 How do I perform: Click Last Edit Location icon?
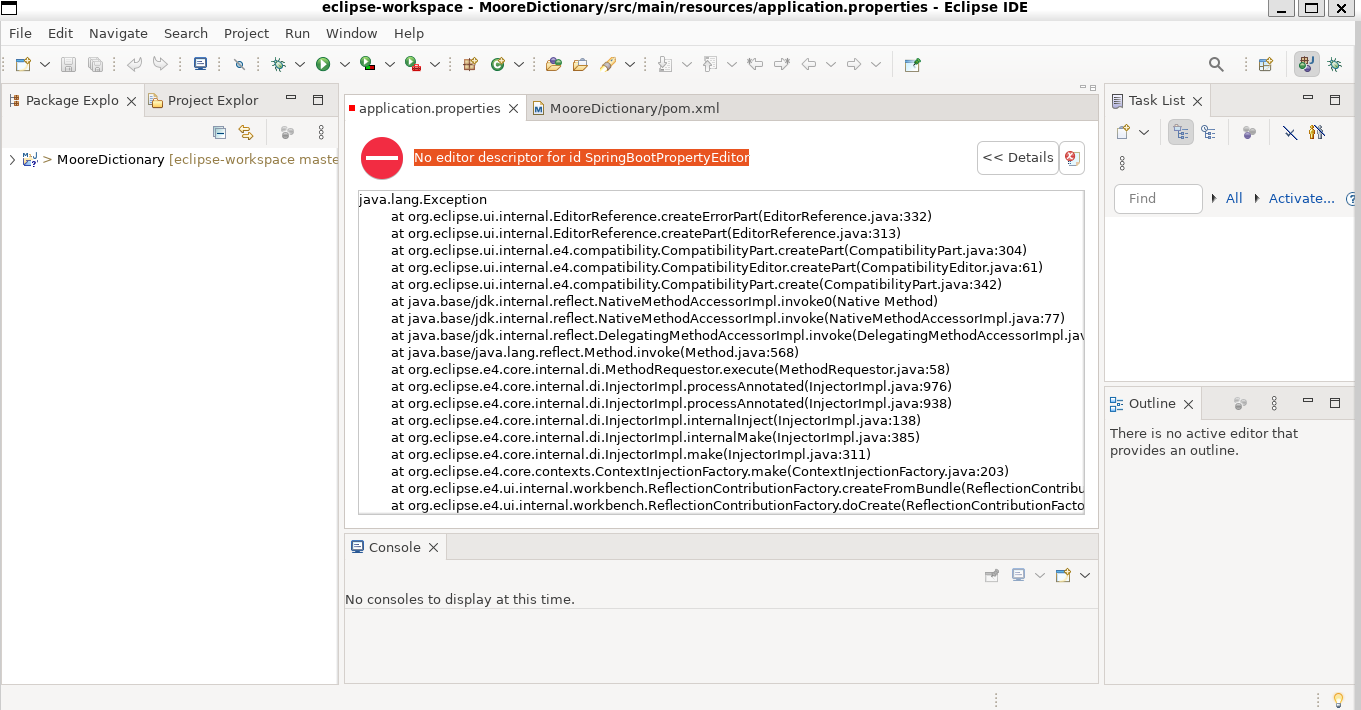[755, 64]
